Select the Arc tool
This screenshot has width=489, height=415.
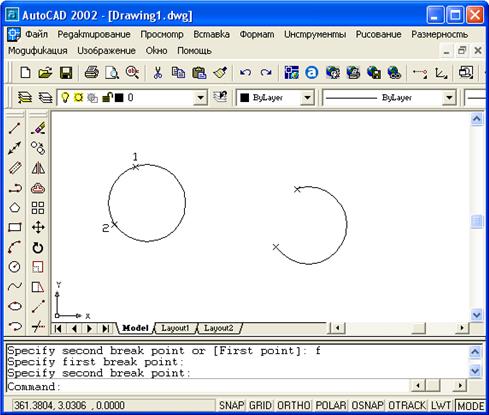(x=15, y=247)
